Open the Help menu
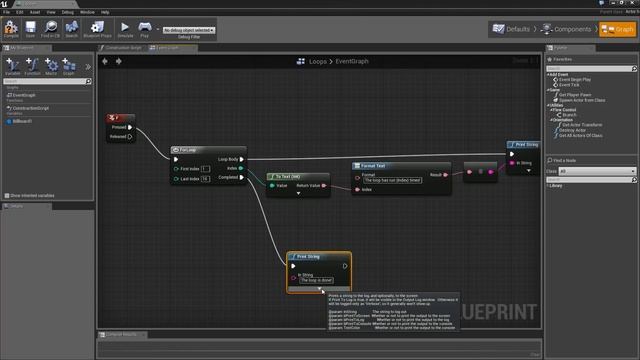The image size is (640, 360). (105, 12)
